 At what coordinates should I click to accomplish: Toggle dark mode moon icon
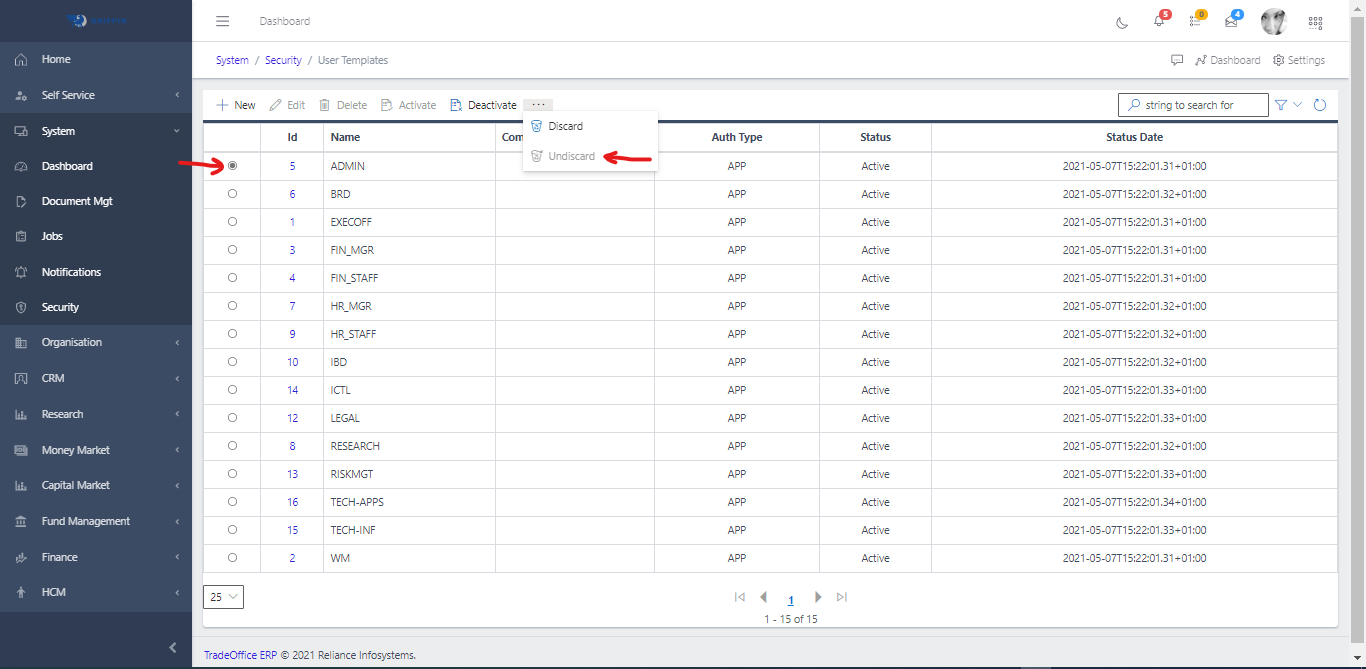pyautogui.click(x=1122, y=22)
